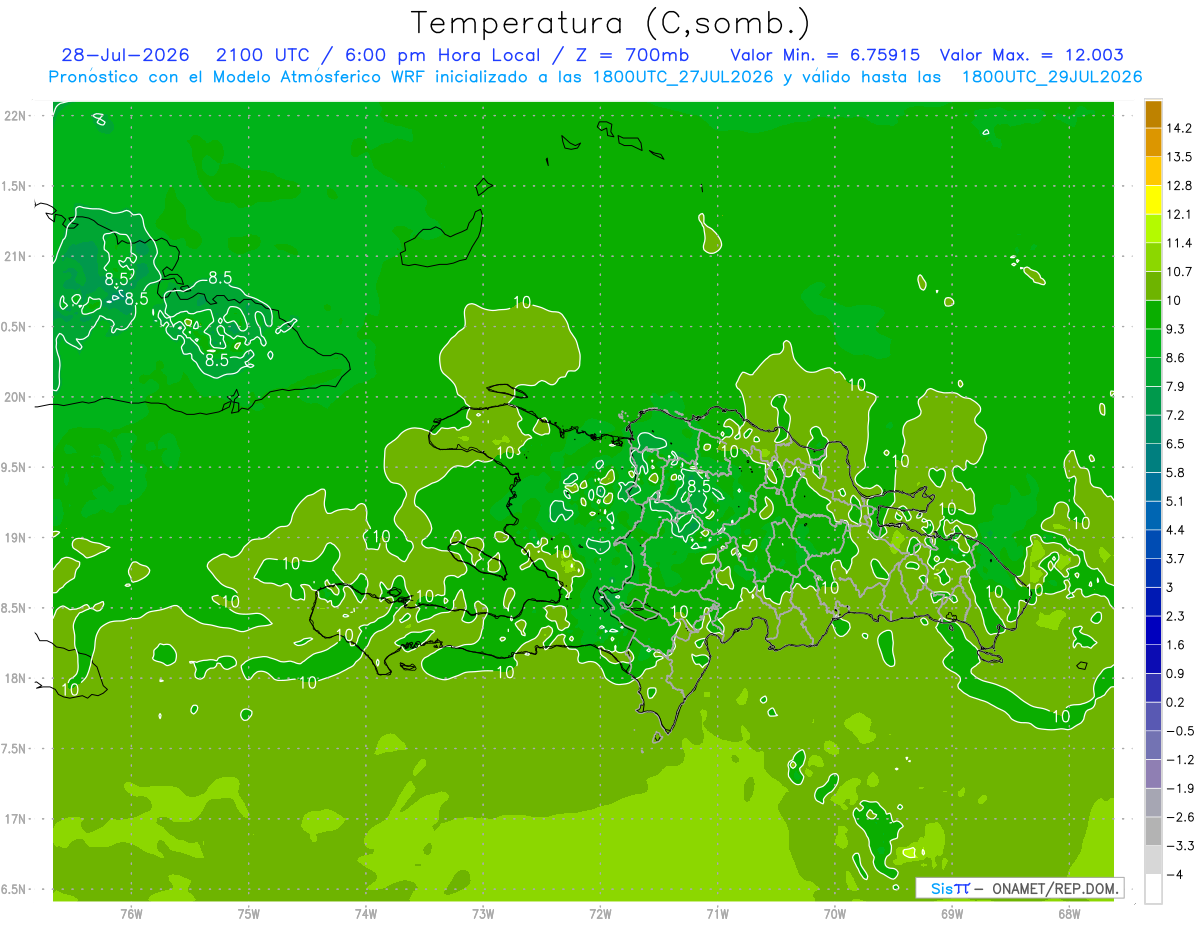Click the '73W' longitude axis label
This screenshot has height=927, width=1200.
pyautogui.click(x=483, y=914)
